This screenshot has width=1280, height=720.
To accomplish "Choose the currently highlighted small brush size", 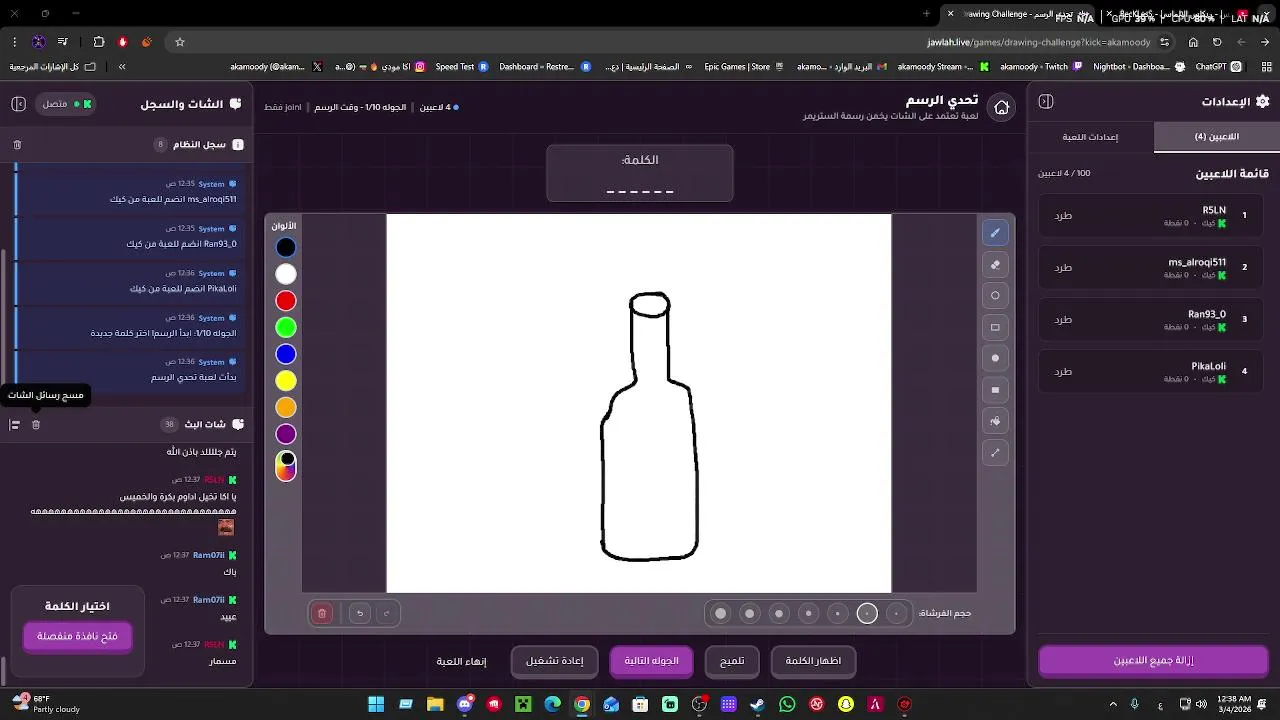I will [x=867, y=613].
